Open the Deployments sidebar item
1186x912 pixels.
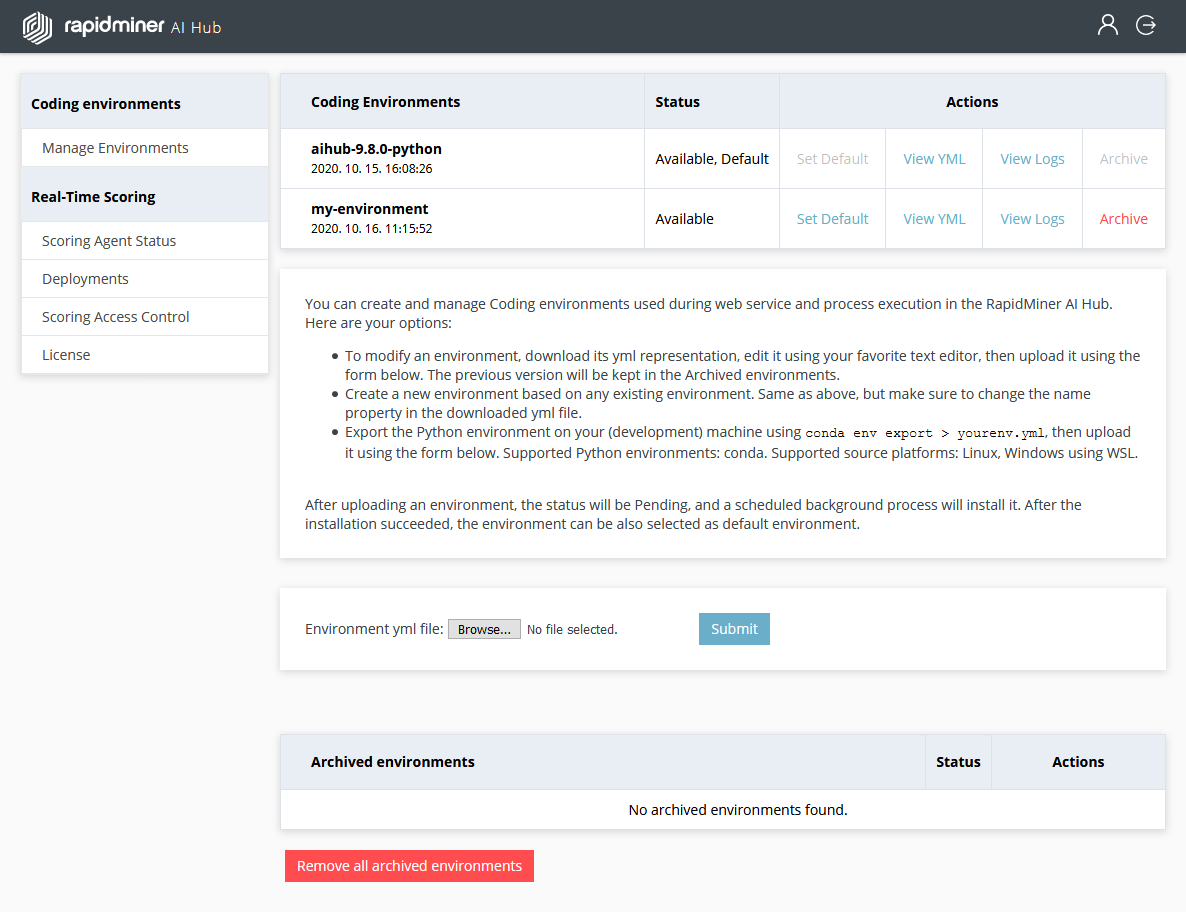[x=85, y=279]
